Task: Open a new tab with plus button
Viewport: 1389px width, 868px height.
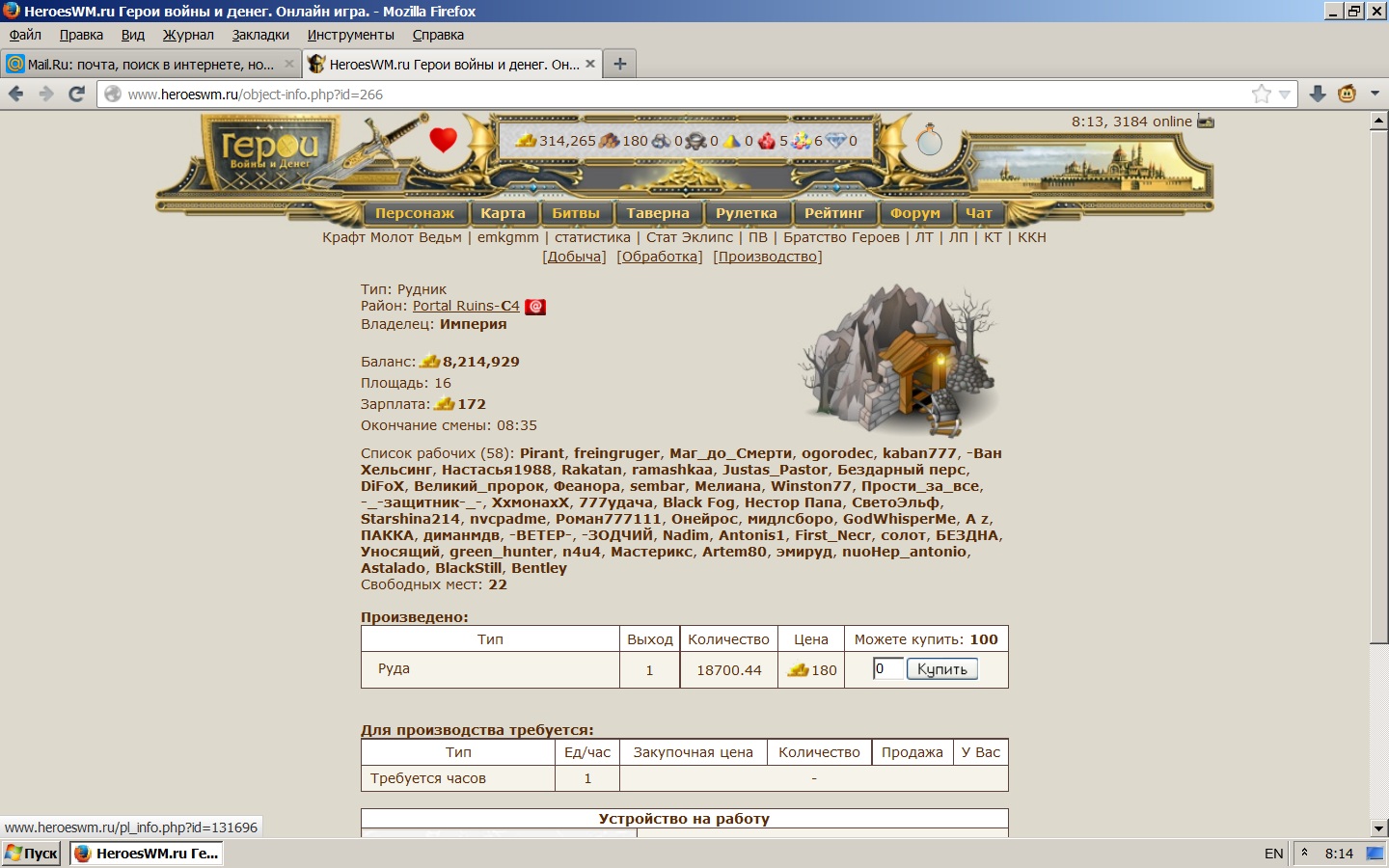Action: coord(619,64)
